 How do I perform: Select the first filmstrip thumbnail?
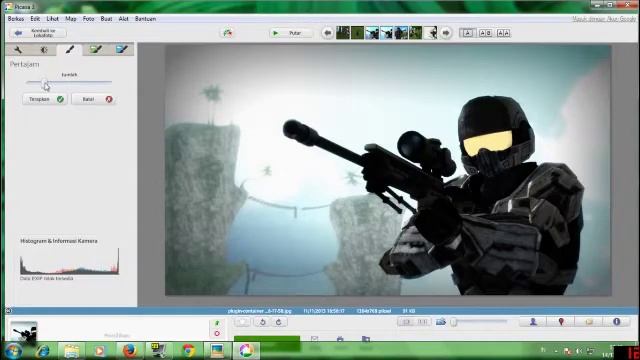tap(342, 33)
